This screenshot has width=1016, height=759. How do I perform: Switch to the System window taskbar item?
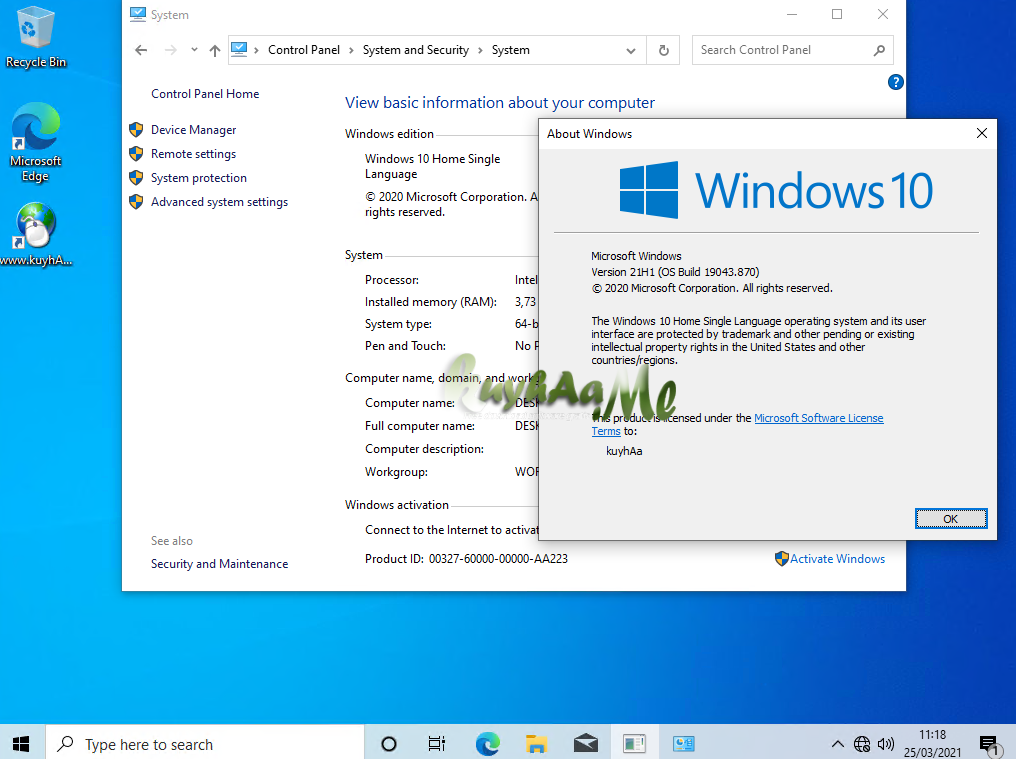point(683,743)
